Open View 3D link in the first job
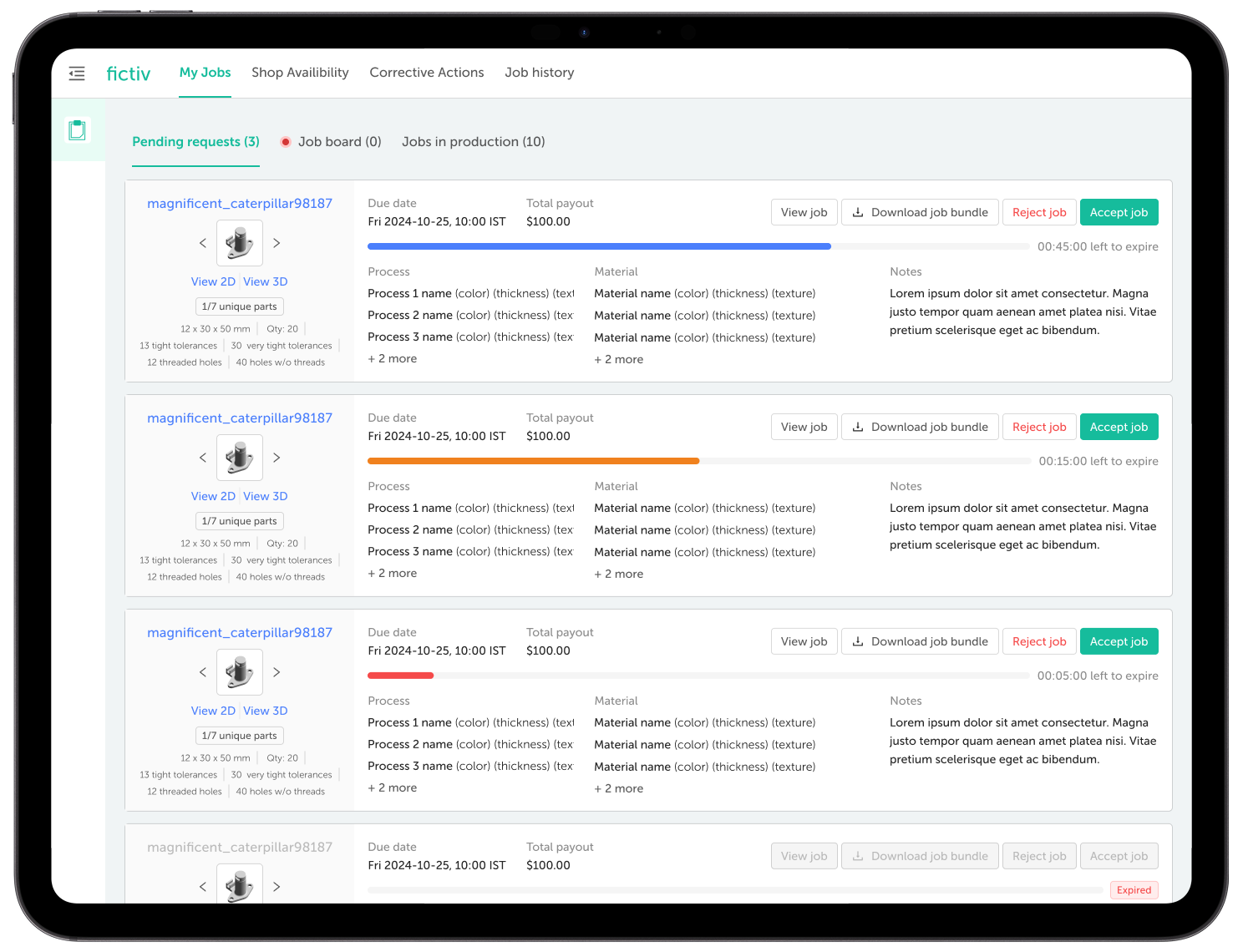This screenshot has width=1243, height=952. (266, 282)
